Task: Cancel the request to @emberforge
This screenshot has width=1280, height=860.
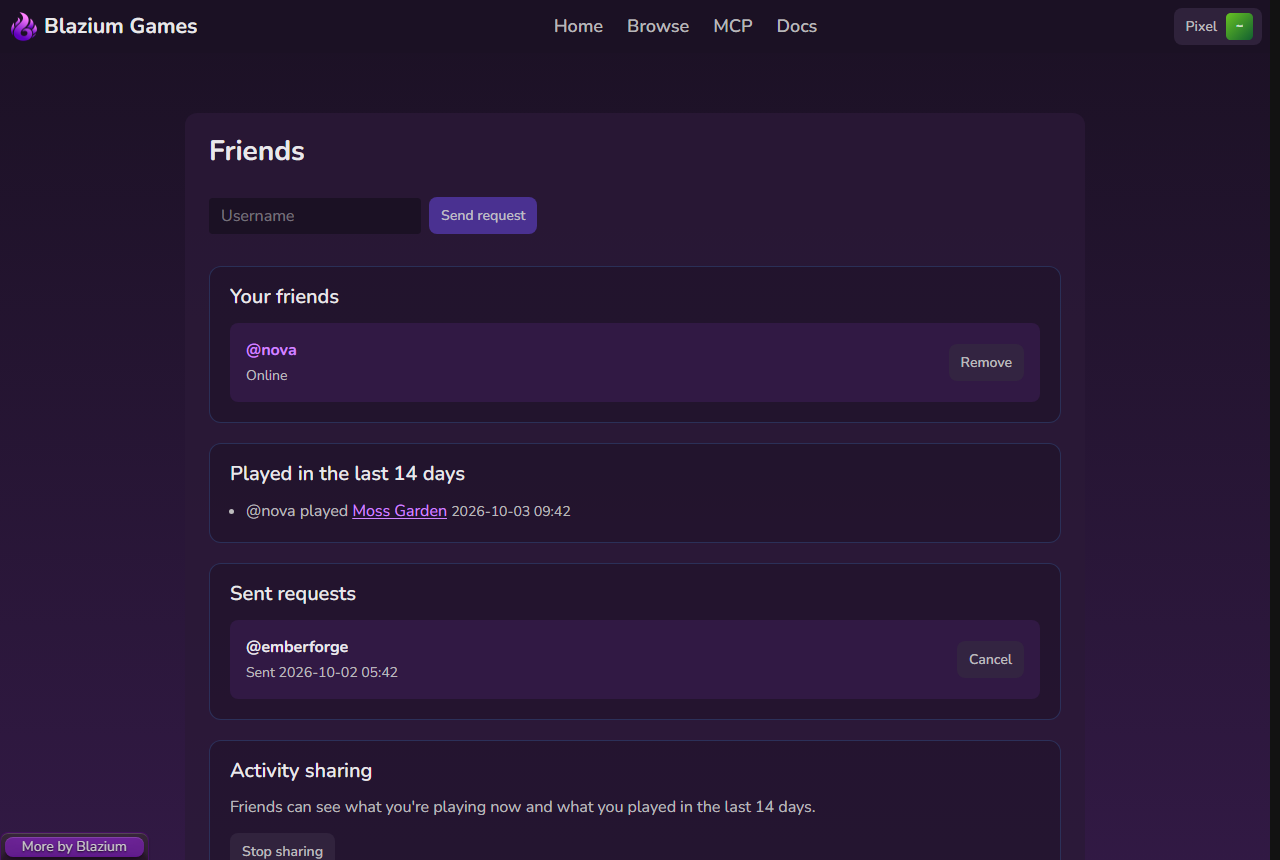Action: 990,660
